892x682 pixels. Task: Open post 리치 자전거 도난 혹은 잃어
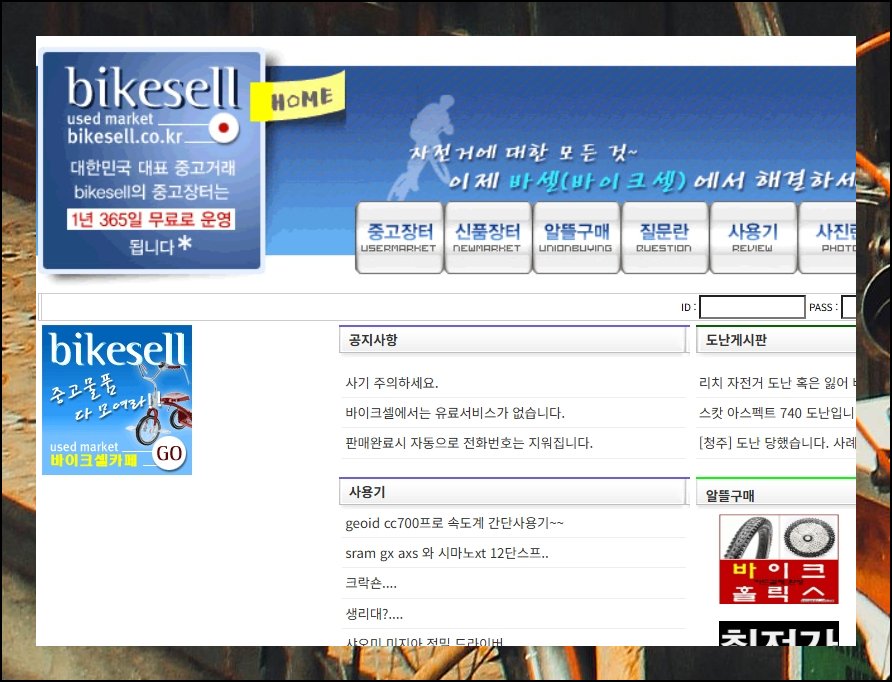[777, 383]
